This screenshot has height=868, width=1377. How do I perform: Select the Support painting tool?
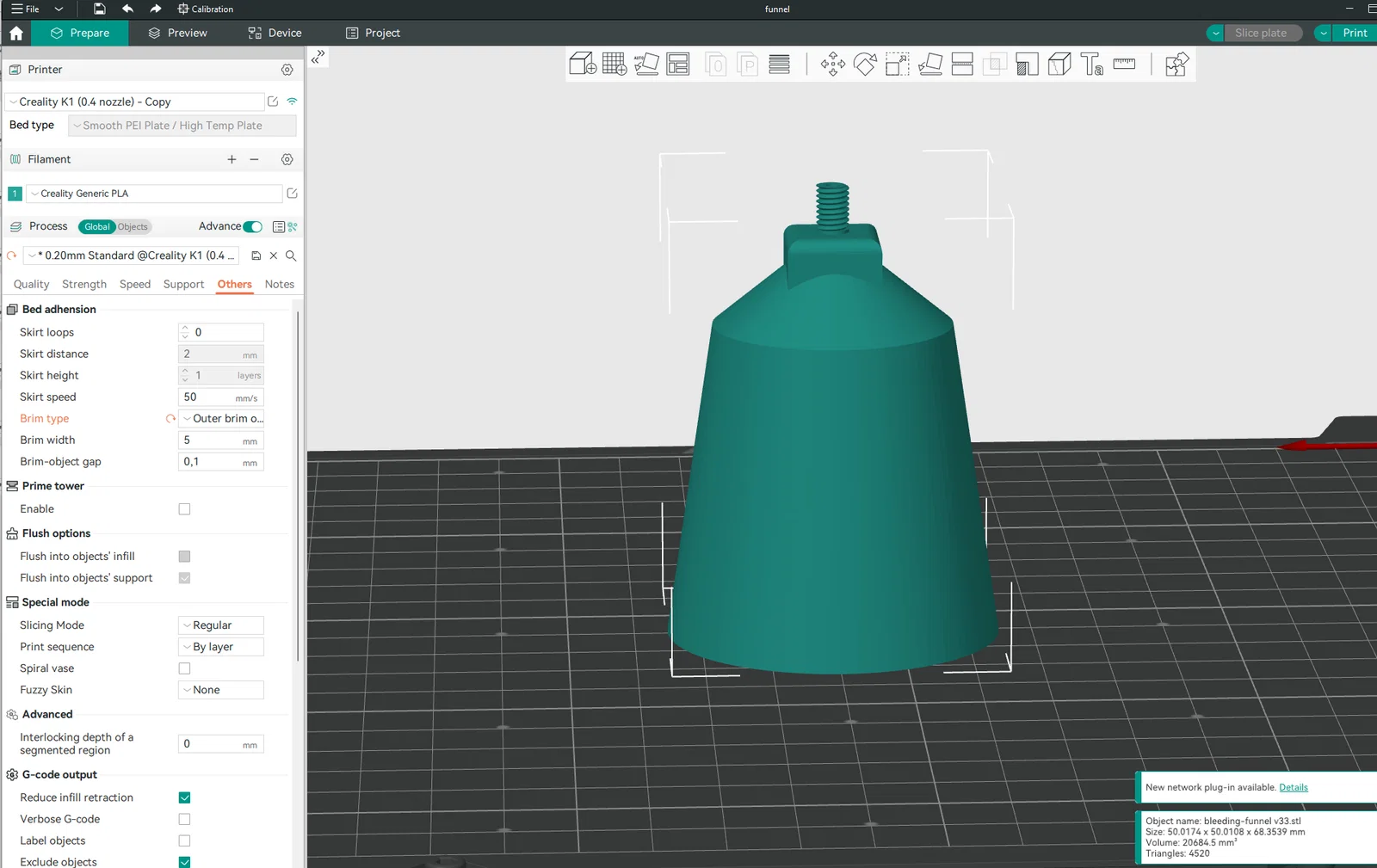tap(1027, 64)
